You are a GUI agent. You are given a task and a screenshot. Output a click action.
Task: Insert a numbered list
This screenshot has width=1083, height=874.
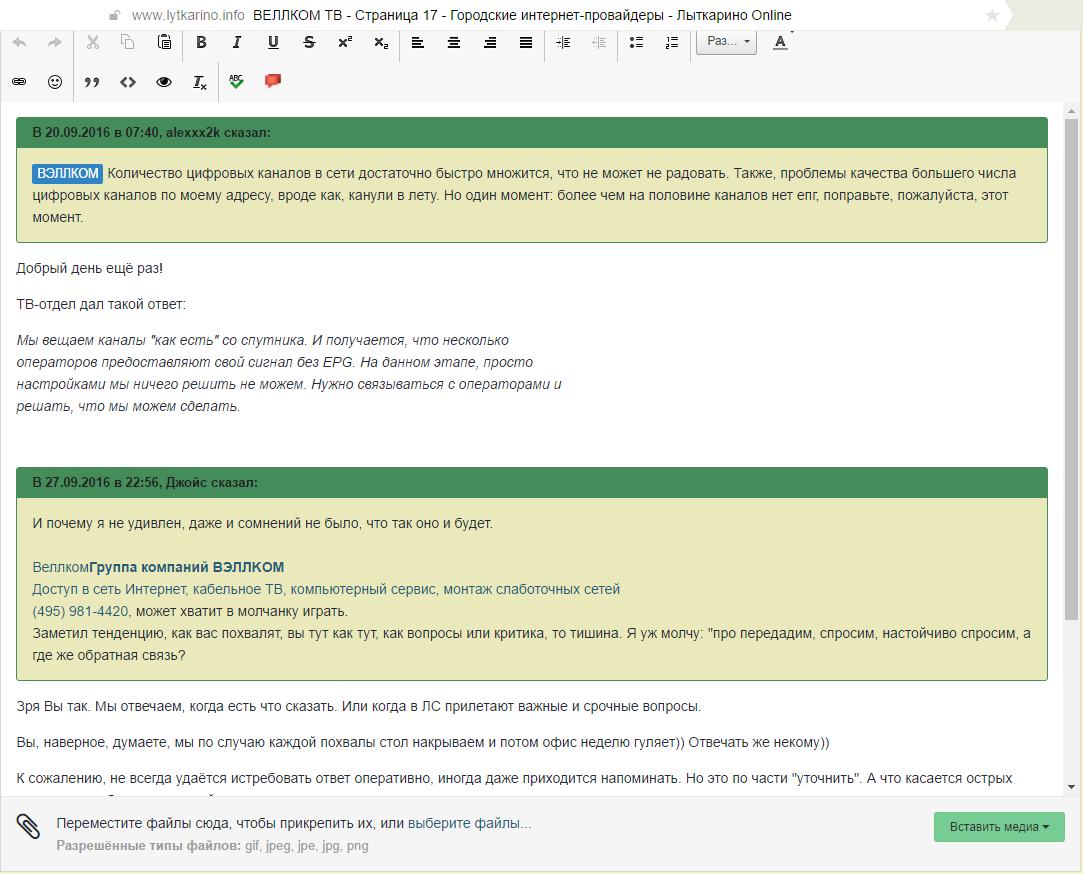(x=672, y=43)
